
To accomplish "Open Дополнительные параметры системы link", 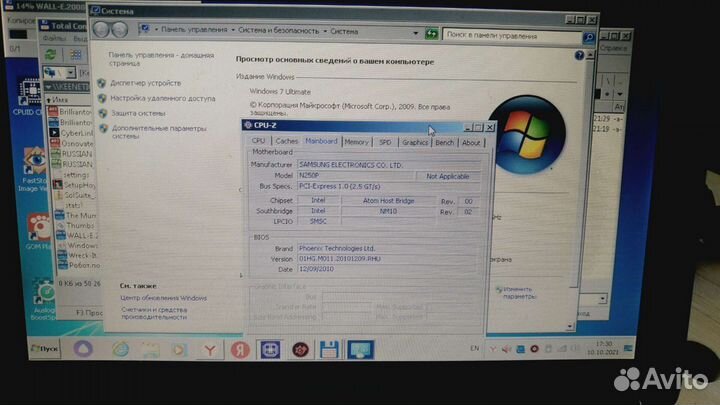I will (159, 132).
